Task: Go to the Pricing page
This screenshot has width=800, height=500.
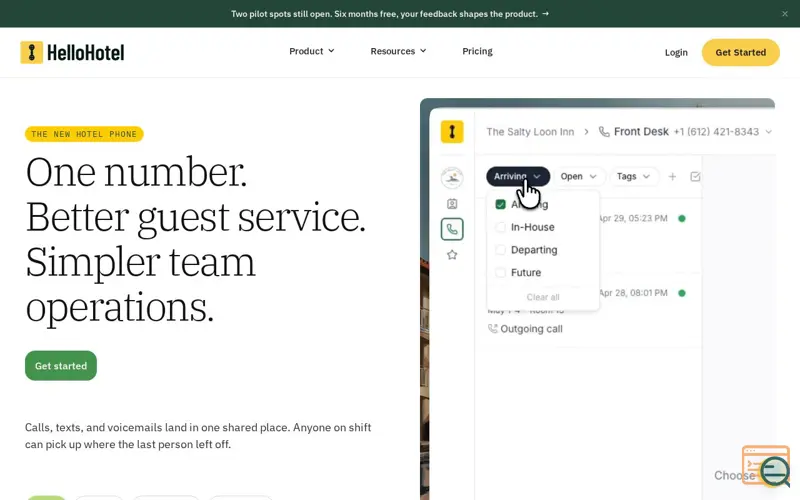Action: tap(477, 51)
